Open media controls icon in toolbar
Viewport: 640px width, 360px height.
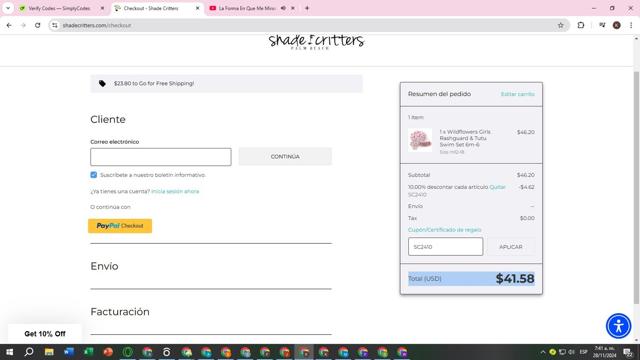click(x=602, y=25)
